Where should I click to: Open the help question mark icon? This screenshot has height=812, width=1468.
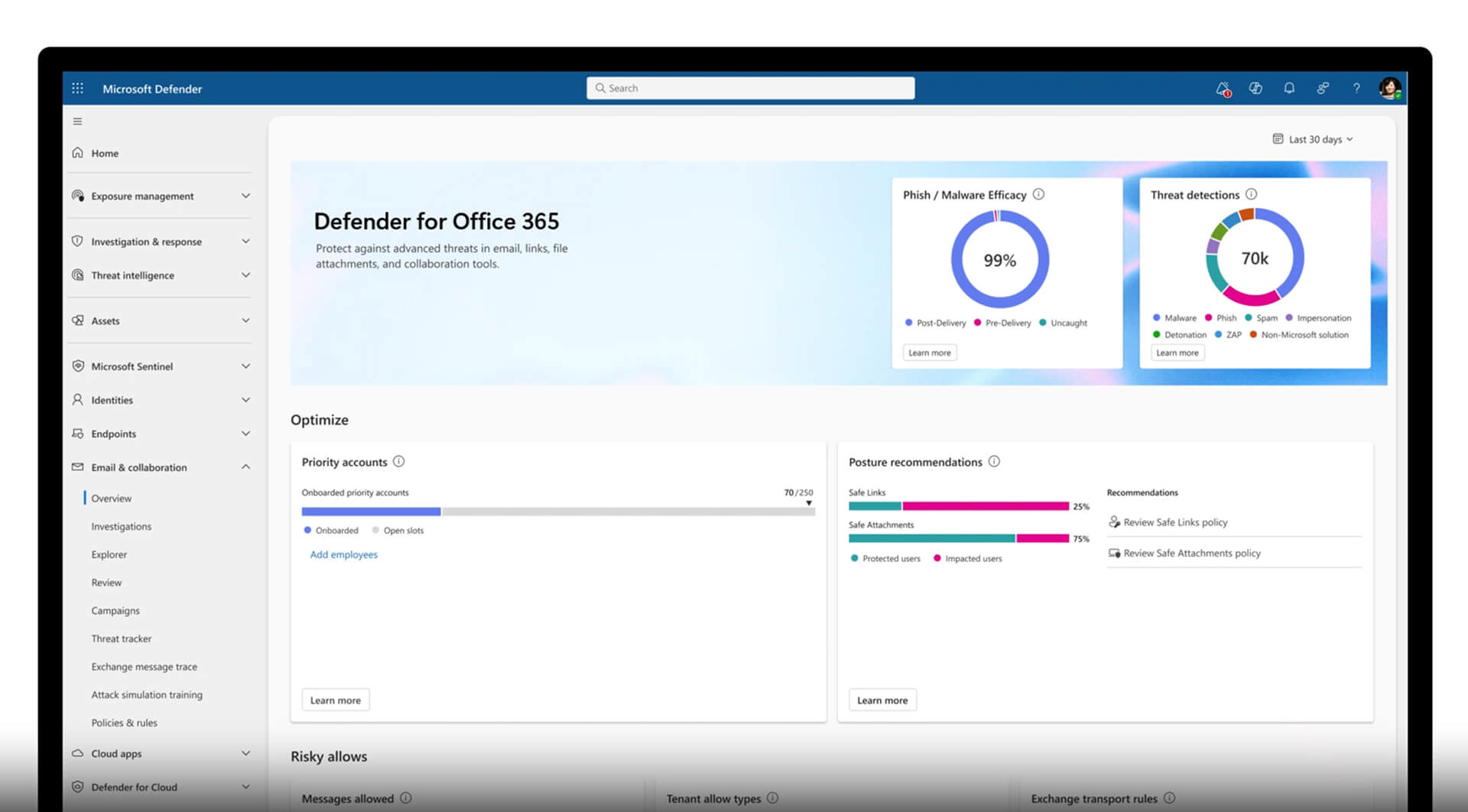tap(1356, 88)
